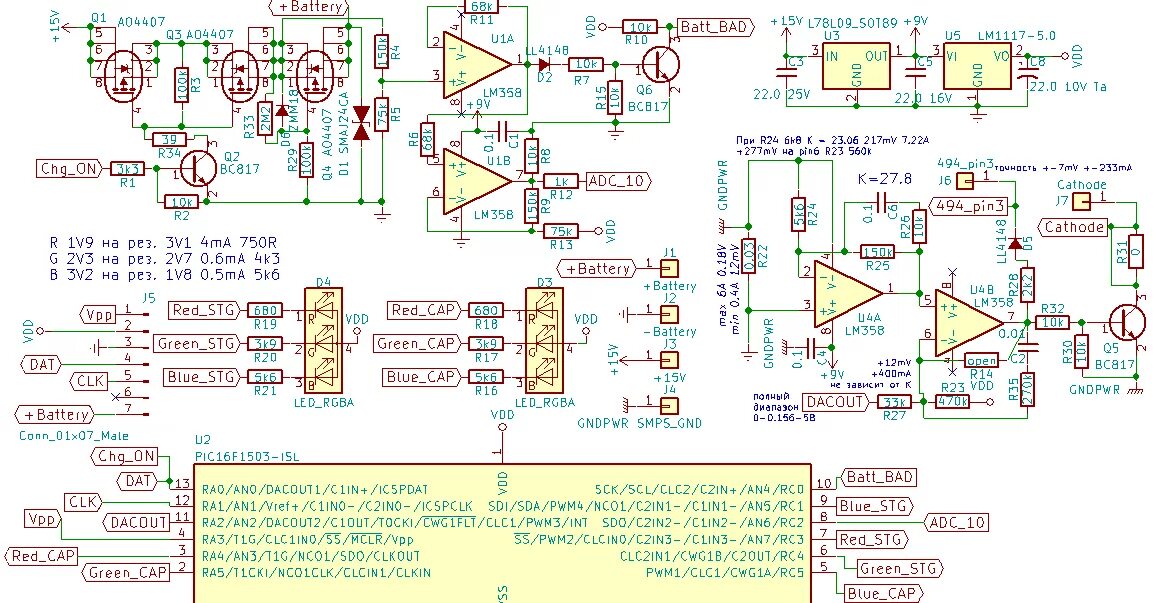The image size is (1153, 603).
Task: Click the Cathode net label near R31
Action: coord(1074,226)
